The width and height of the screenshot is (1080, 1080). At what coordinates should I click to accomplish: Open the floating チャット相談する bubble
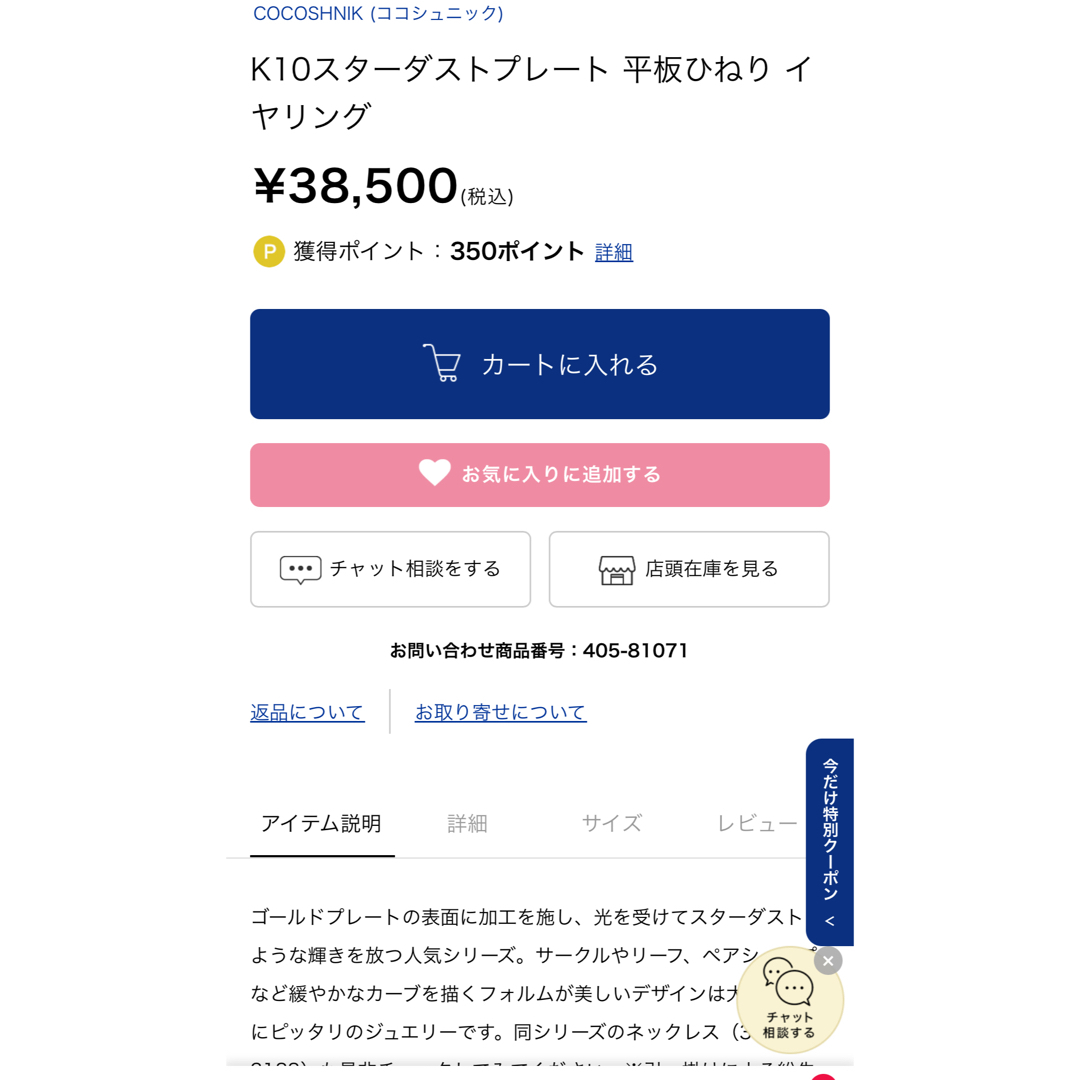[789, 1000]
